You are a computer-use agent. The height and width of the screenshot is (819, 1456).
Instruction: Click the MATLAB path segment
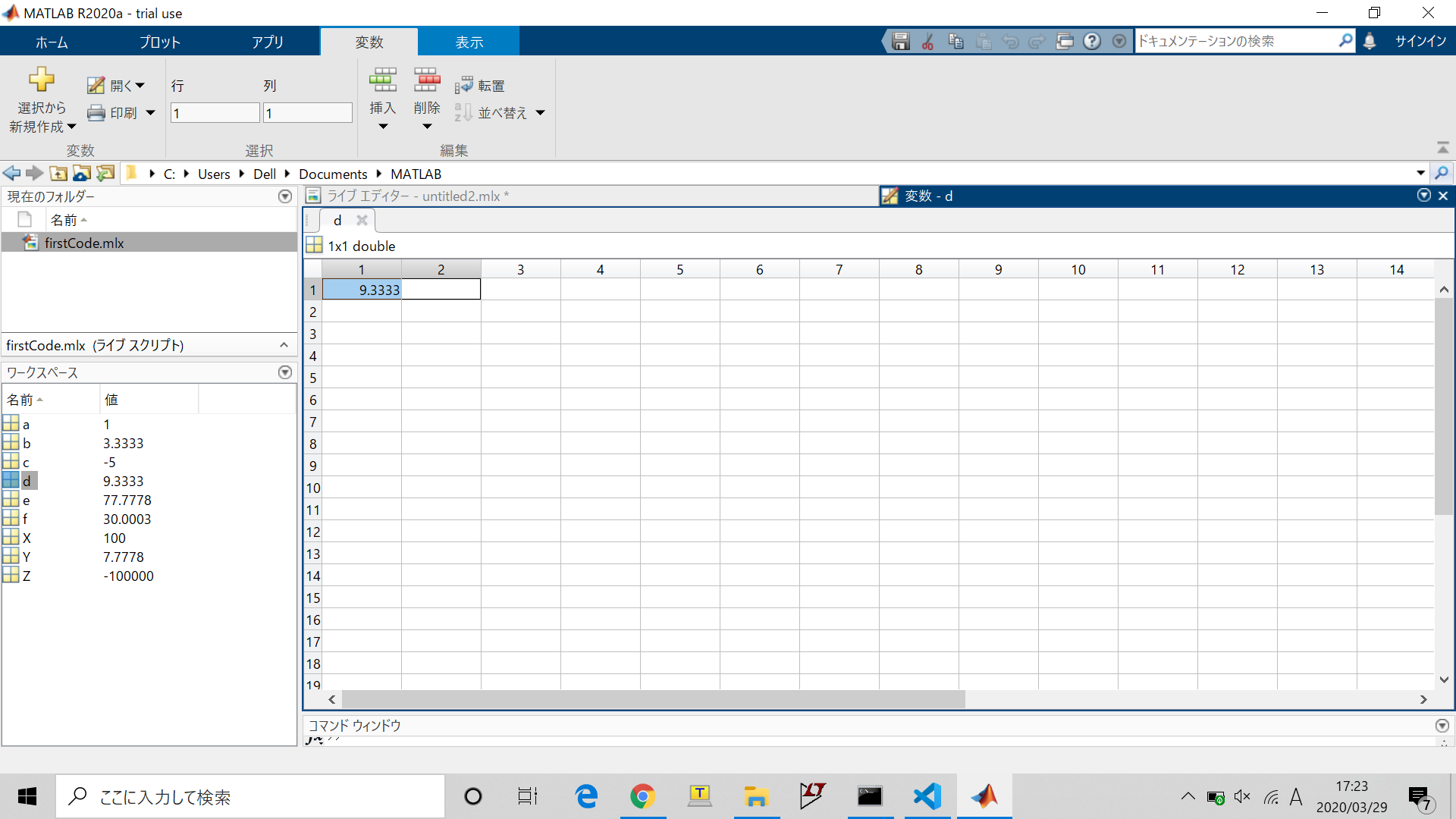tap(416, 174)
